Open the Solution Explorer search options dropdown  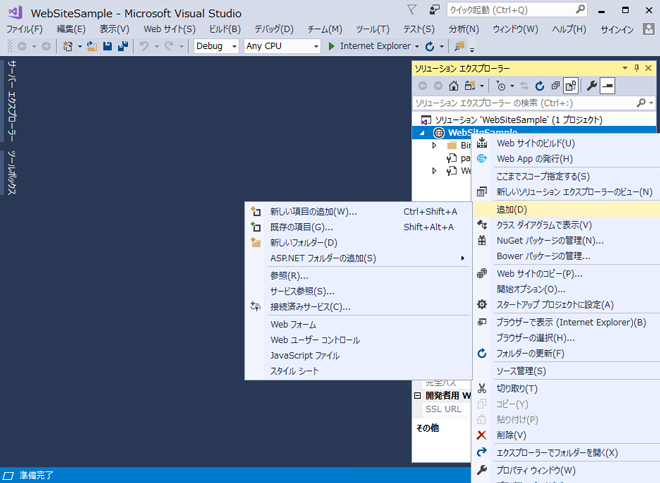(651, 103)
